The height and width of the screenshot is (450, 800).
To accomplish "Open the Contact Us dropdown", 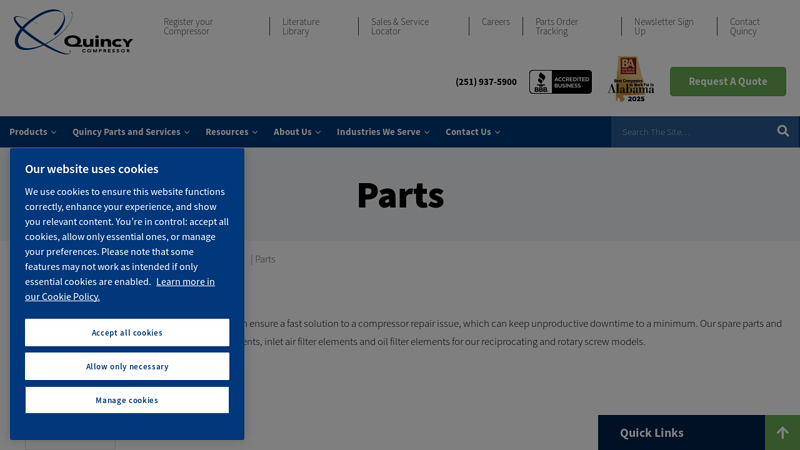I will [472, 132].
